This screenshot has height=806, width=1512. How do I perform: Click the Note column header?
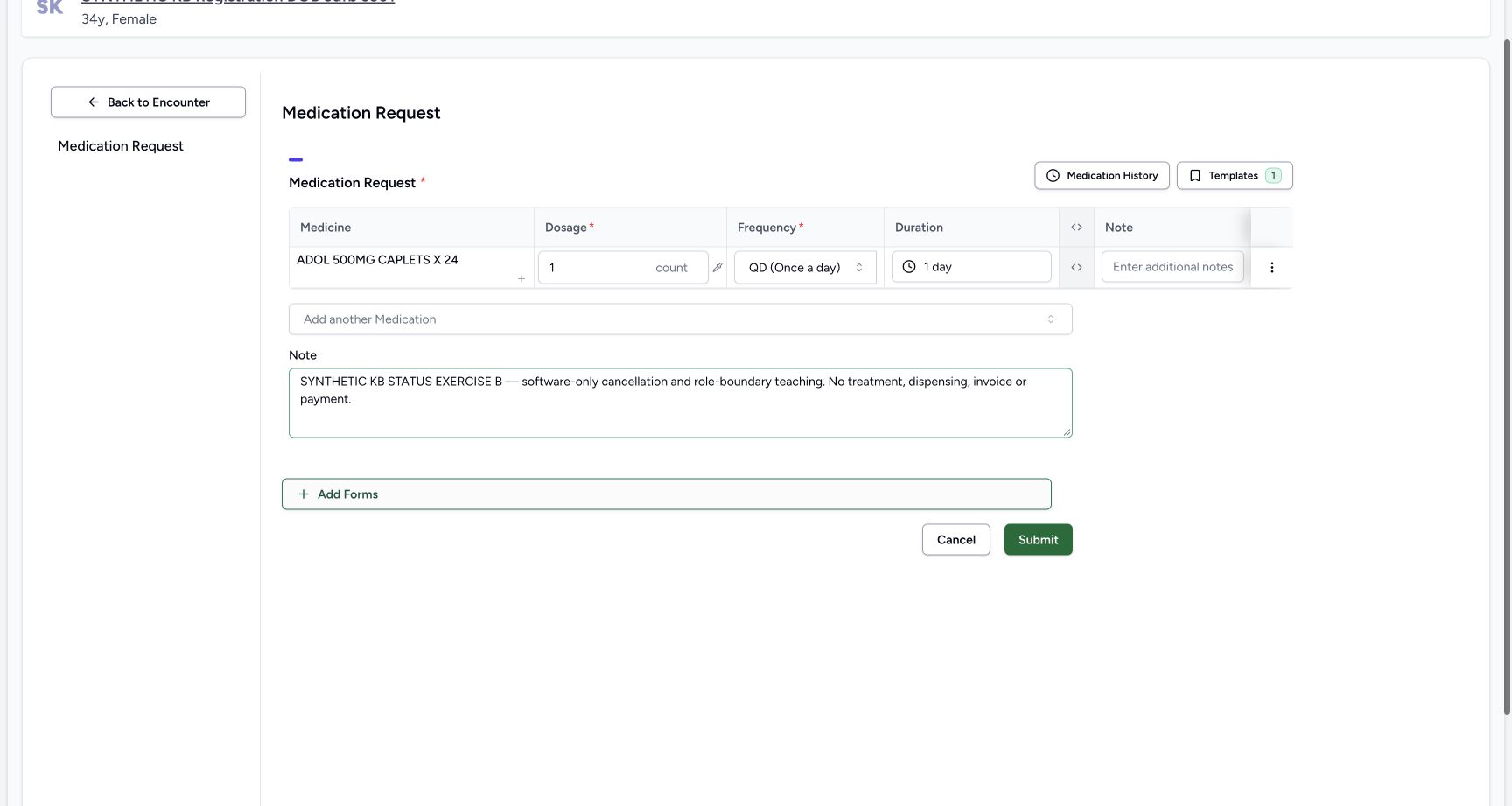[1172, 228]
